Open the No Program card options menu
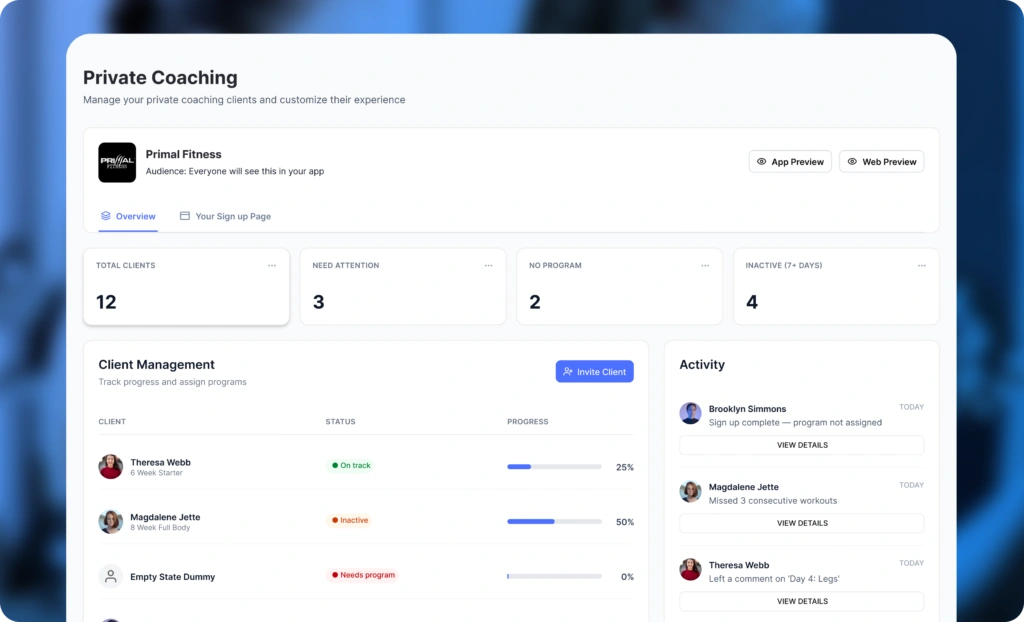Image resolution: width=1024 pixels, height=622 pixels. click(705, 265)
